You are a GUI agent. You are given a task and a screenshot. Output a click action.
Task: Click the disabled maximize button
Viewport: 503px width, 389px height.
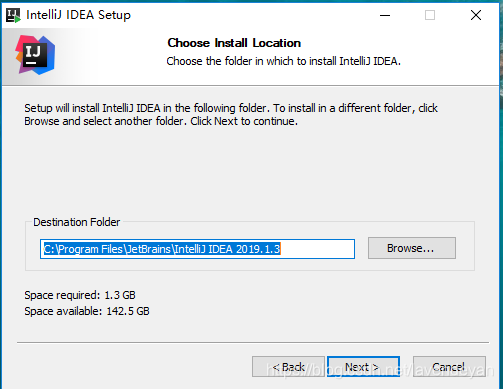[430, 15]
